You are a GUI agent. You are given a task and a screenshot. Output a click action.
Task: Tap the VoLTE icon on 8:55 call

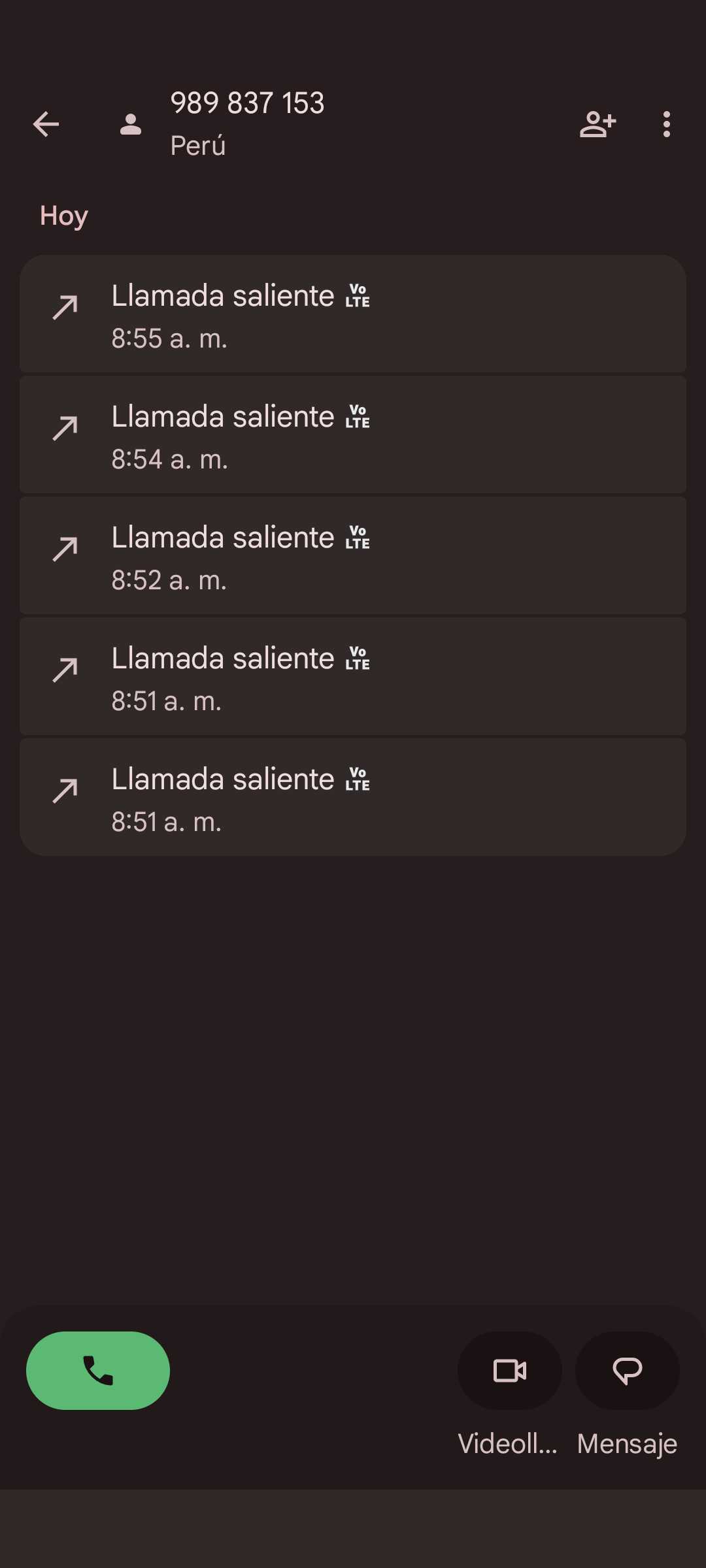358,296
